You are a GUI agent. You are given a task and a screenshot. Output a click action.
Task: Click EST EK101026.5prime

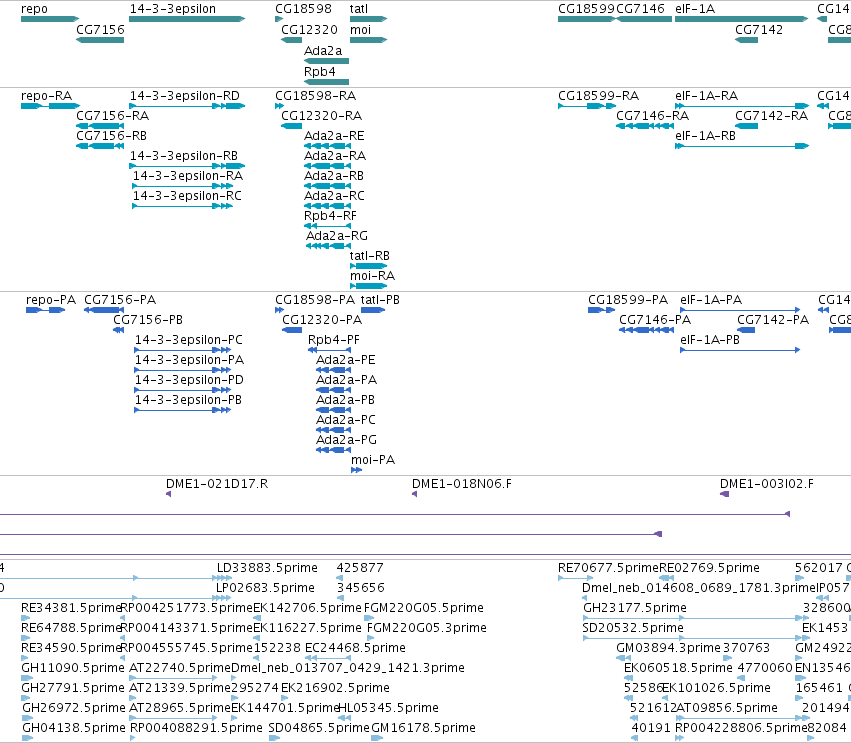(716, 688)
